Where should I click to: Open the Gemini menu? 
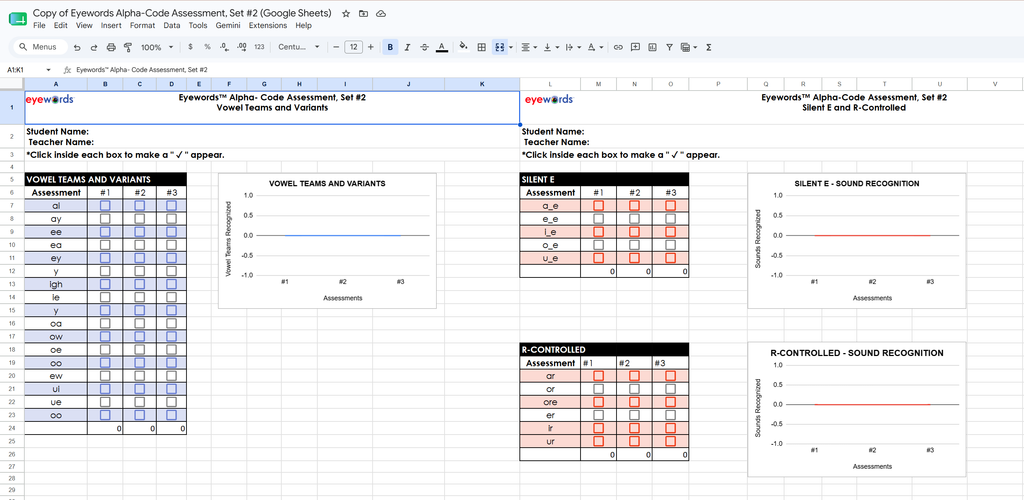(x=228, y=25)
